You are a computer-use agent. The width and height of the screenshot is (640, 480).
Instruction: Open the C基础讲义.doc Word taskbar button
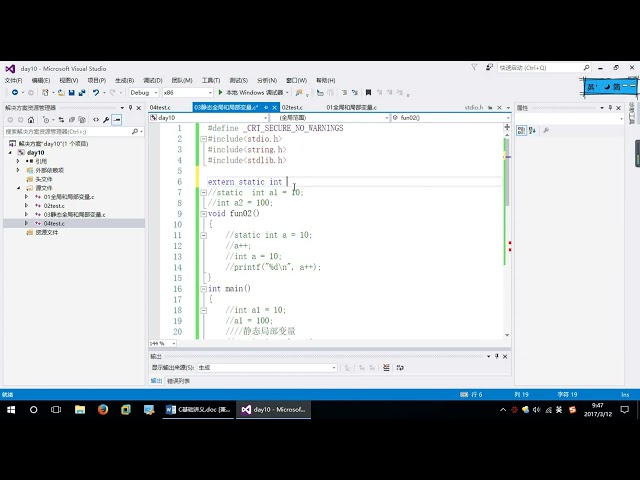[199, 409]
